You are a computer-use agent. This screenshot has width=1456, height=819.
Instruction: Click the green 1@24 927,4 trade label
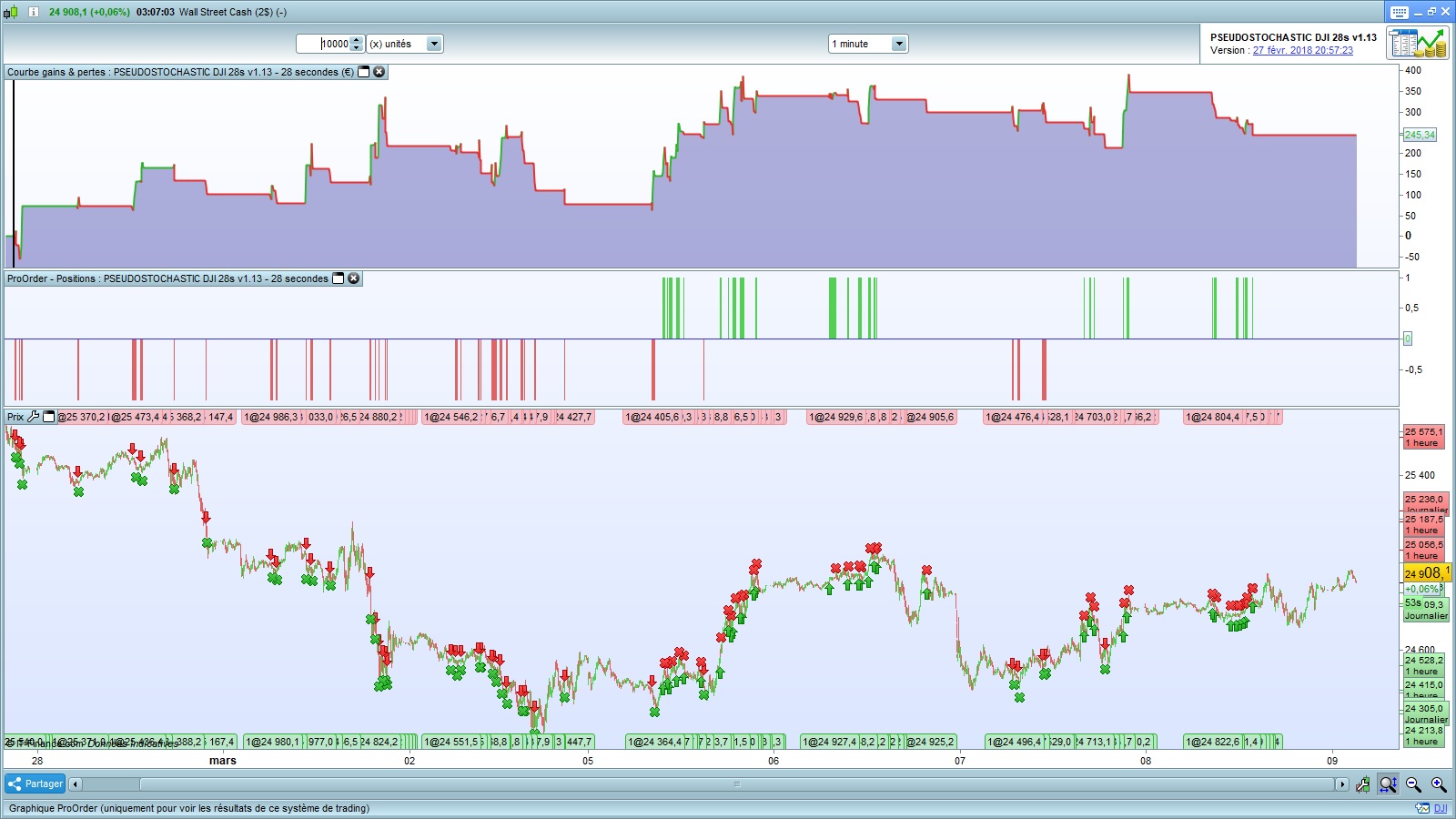point(829,742)
